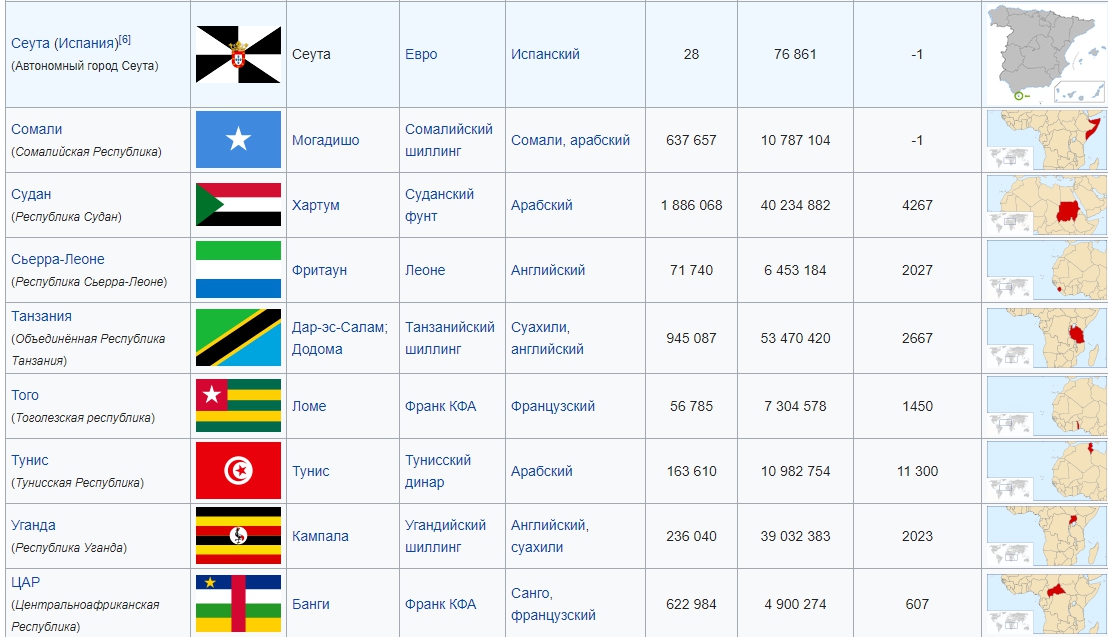The image size is (1108, 637).
Task: Click the Фритаун capital link
Action: pyautogui.click(x=320, y=270)
